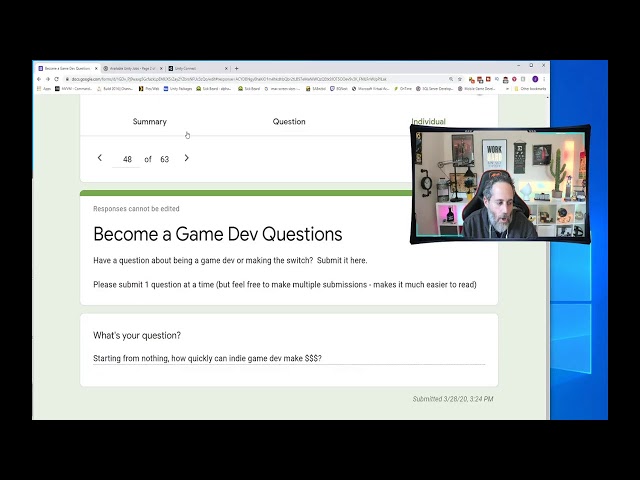The width and height of the screenshot is (640, 480).
Task: Close the Available Unity Jobs browser tab
Action: (x=161, y=69)
